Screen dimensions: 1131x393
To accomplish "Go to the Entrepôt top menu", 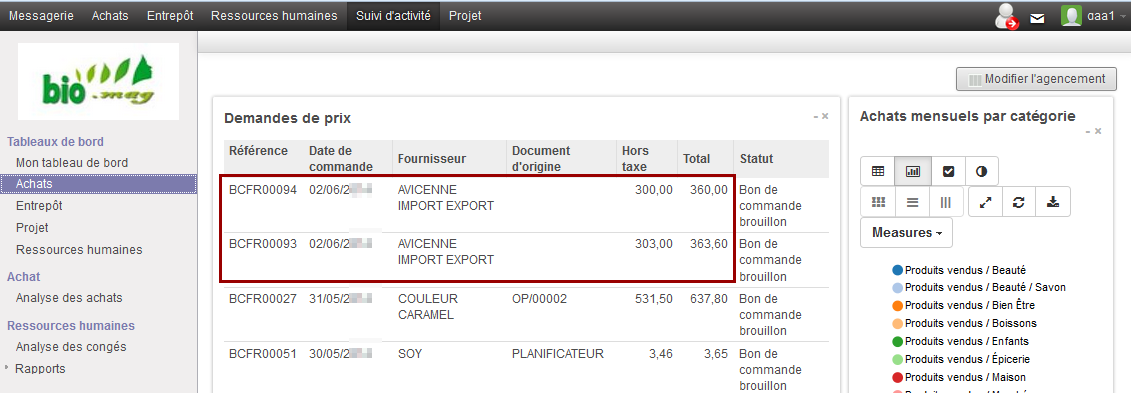I will point(170,15).
